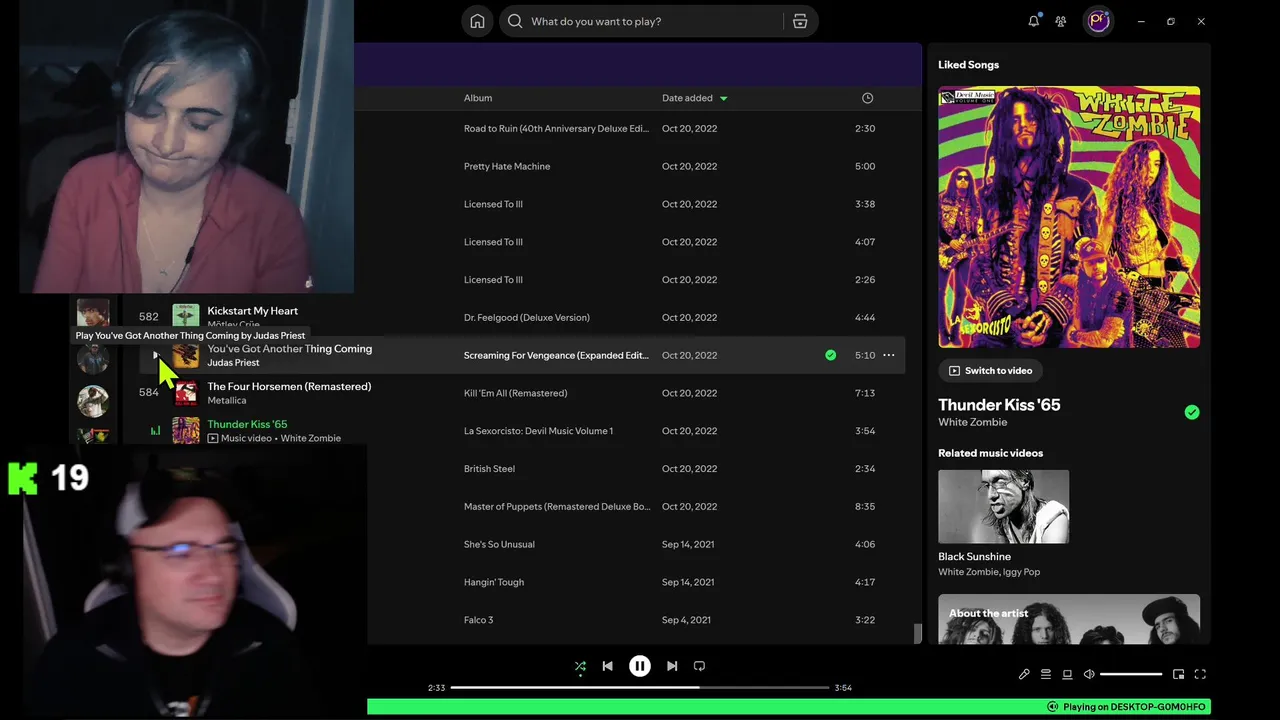Adjust the volume slider
Screen dimensions: 1280x720
(1131, 674)
